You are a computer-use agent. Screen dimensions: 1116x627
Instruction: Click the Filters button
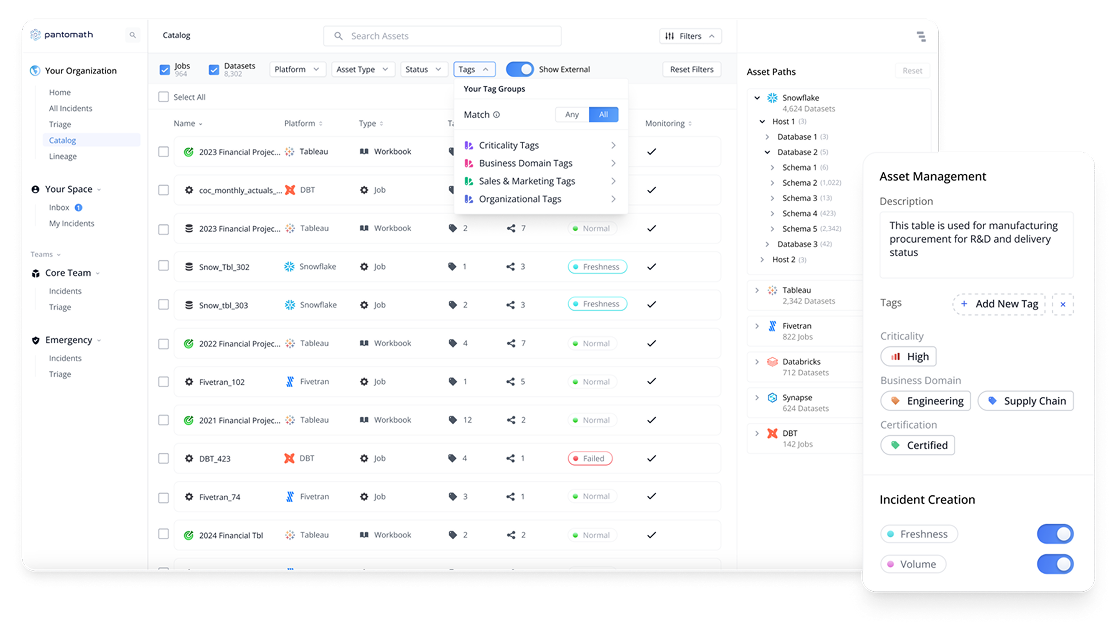point(690,36)
